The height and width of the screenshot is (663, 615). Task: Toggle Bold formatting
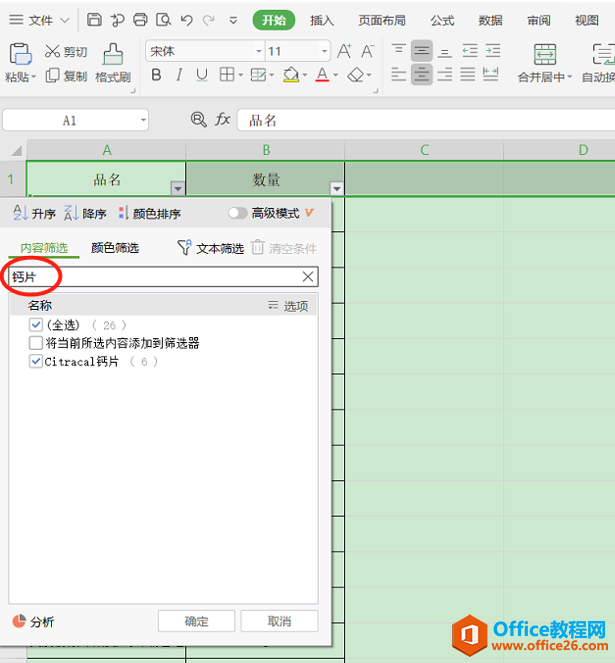point(156,75)
